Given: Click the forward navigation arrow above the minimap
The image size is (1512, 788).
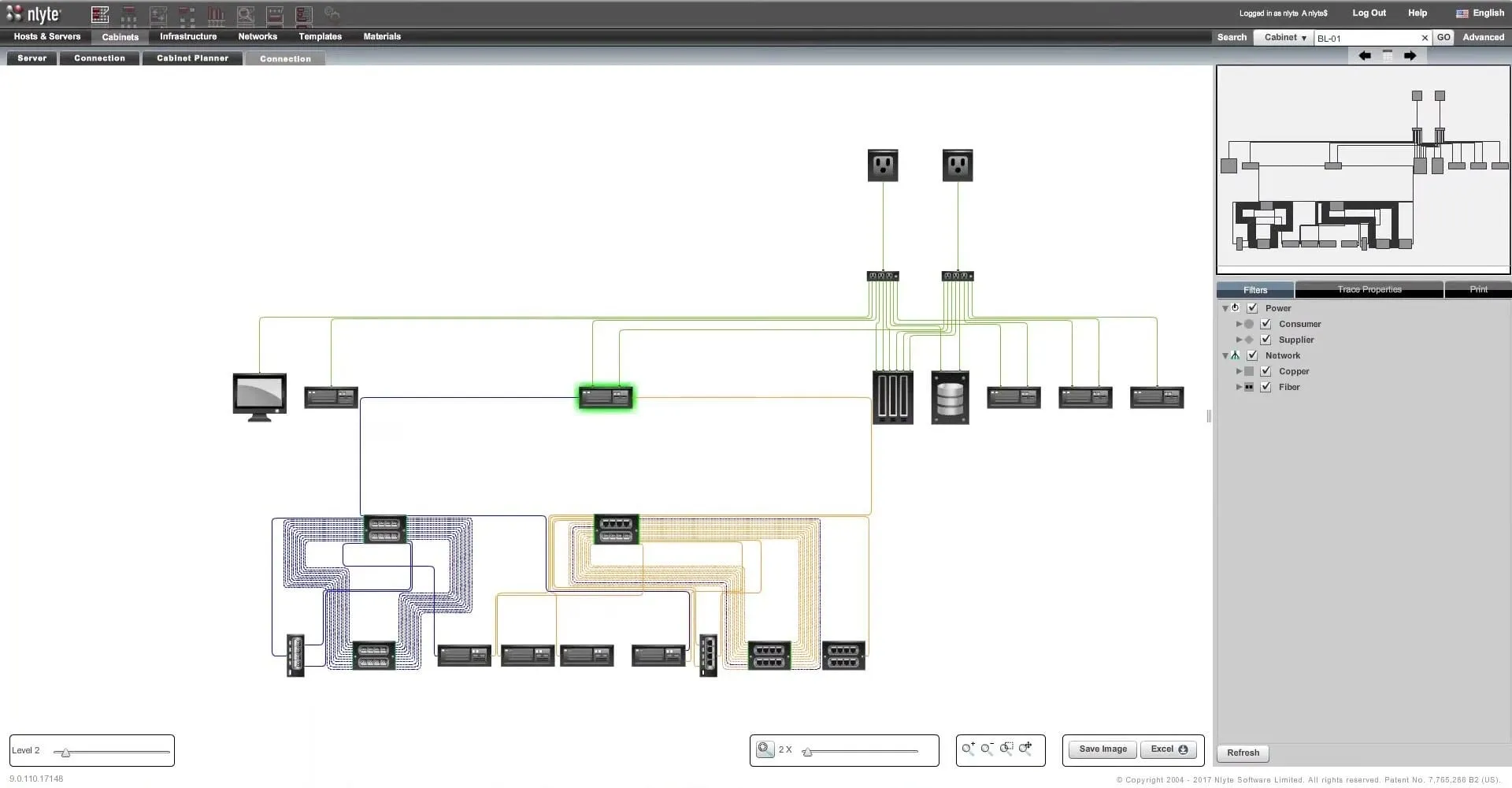Looking at the screenshot, I should click(1410, 56).
